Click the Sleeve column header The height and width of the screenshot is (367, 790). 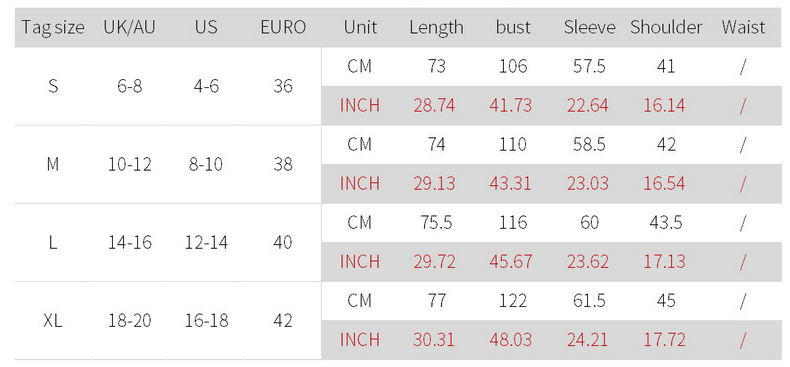[589, 27]
